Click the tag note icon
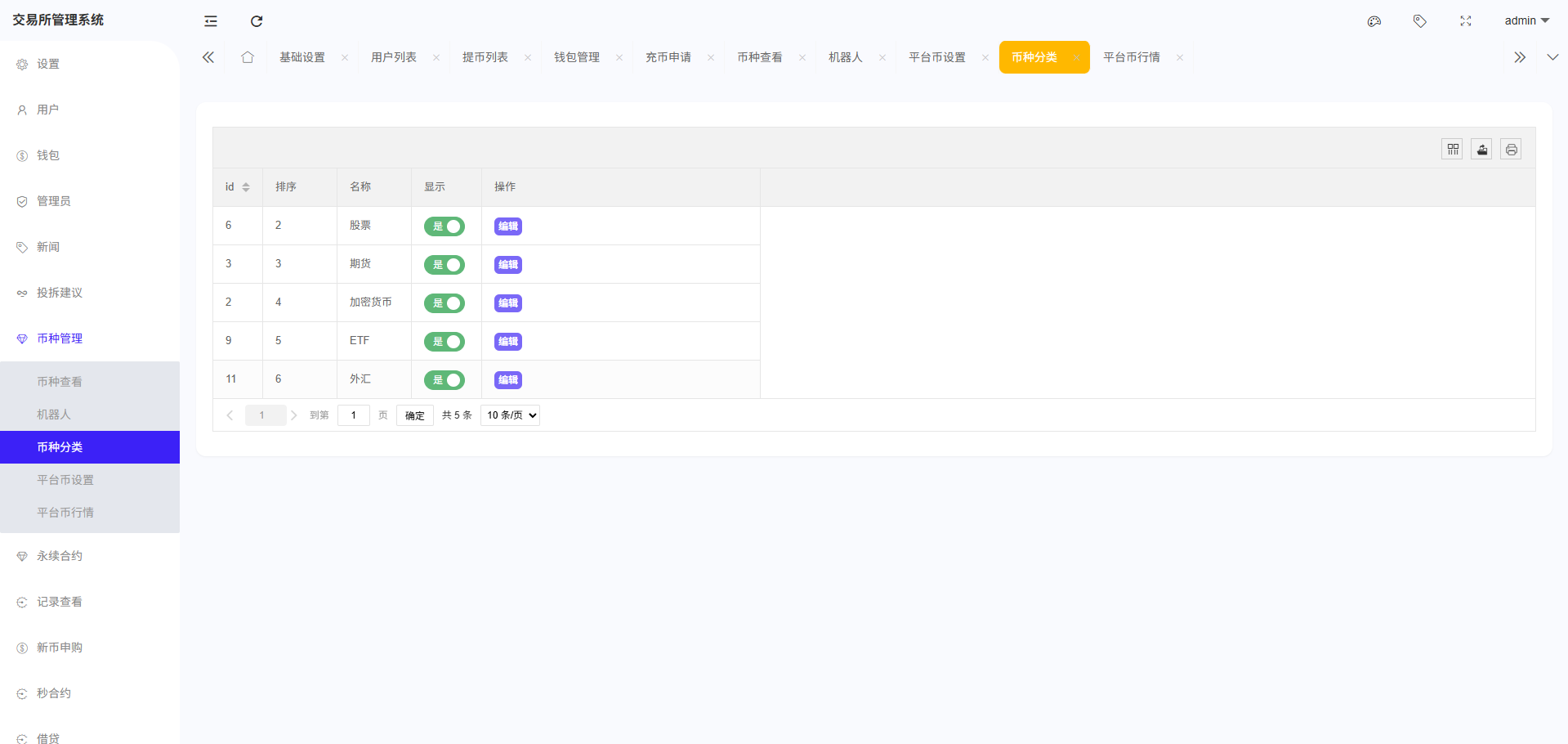Viewport: 1568px width, 744px height. click(x=1420, y=21)
